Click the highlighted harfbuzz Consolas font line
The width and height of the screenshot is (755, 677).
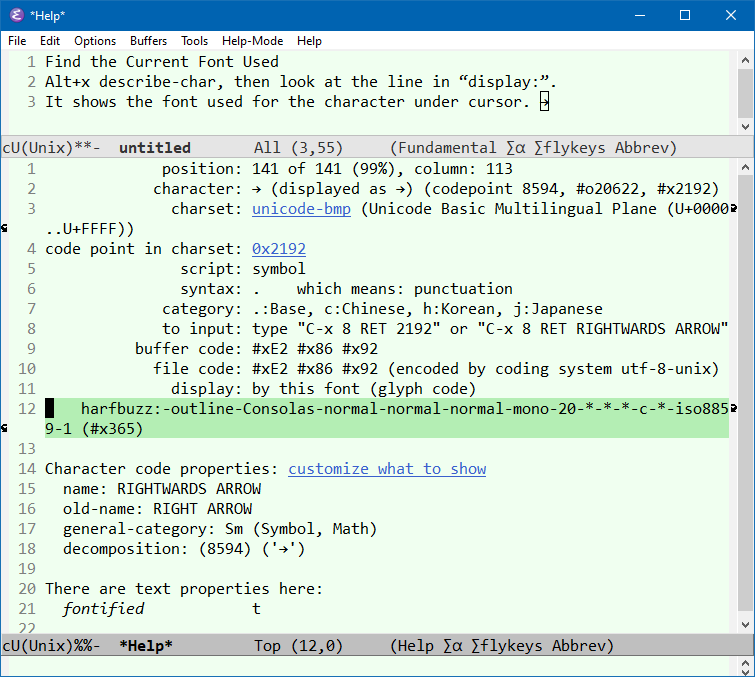(387, 418)
